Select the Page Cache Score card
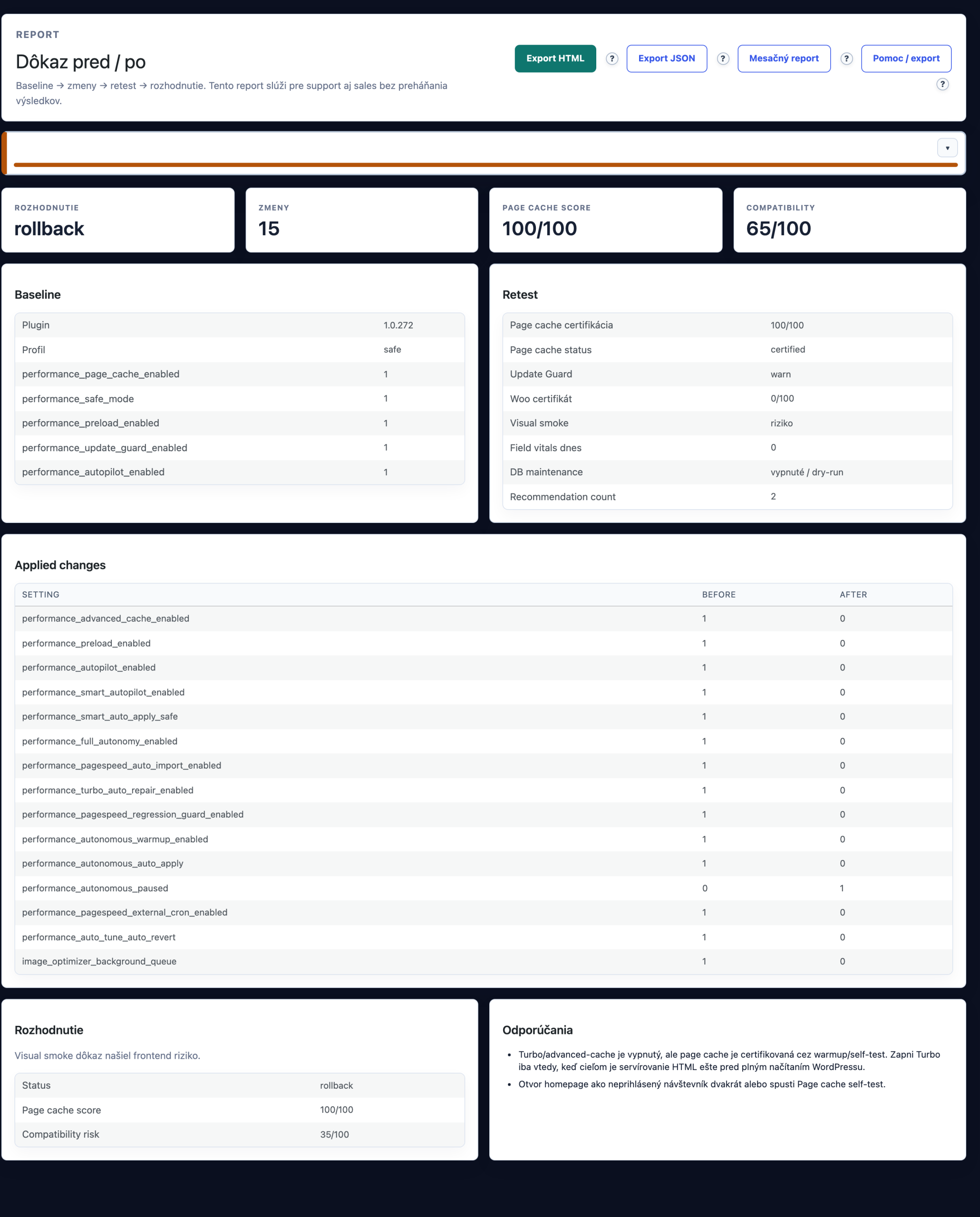 click(606, 220)
